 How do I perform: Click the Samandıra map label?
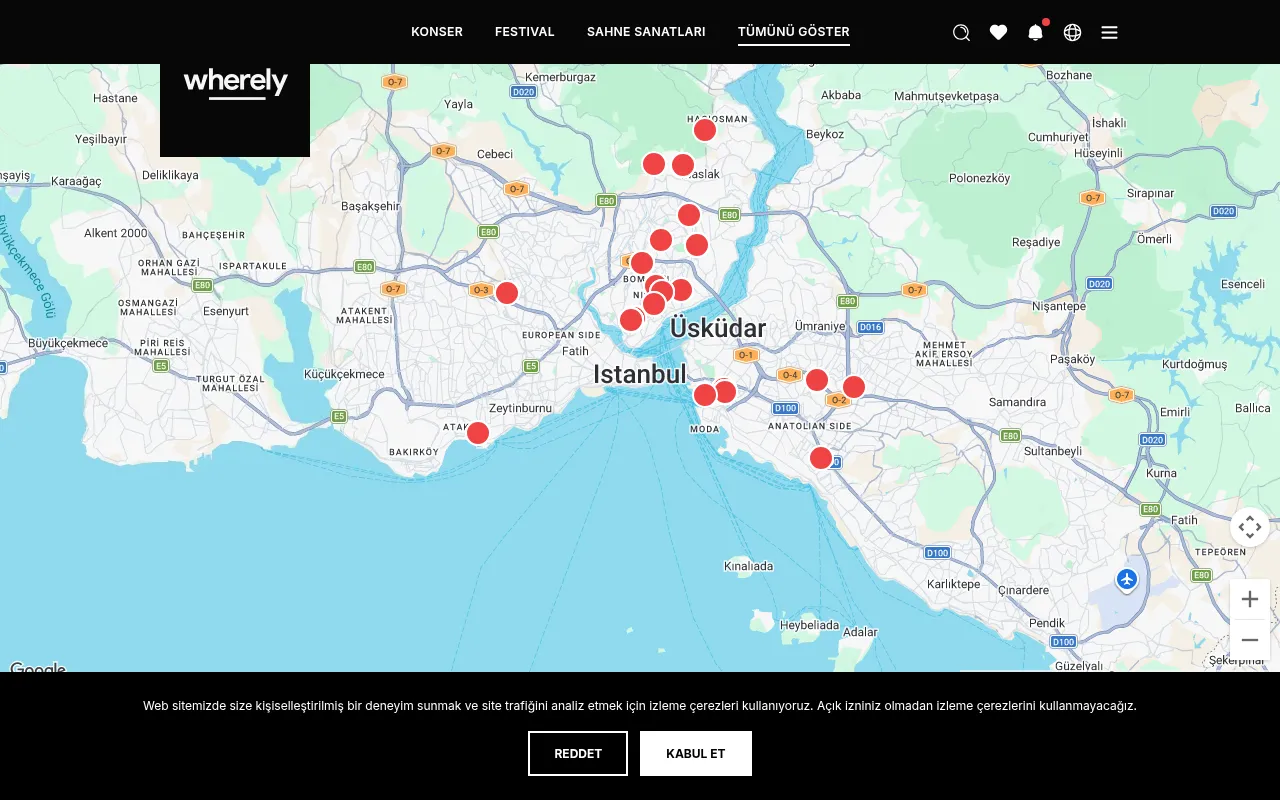tap(1017, 402)
